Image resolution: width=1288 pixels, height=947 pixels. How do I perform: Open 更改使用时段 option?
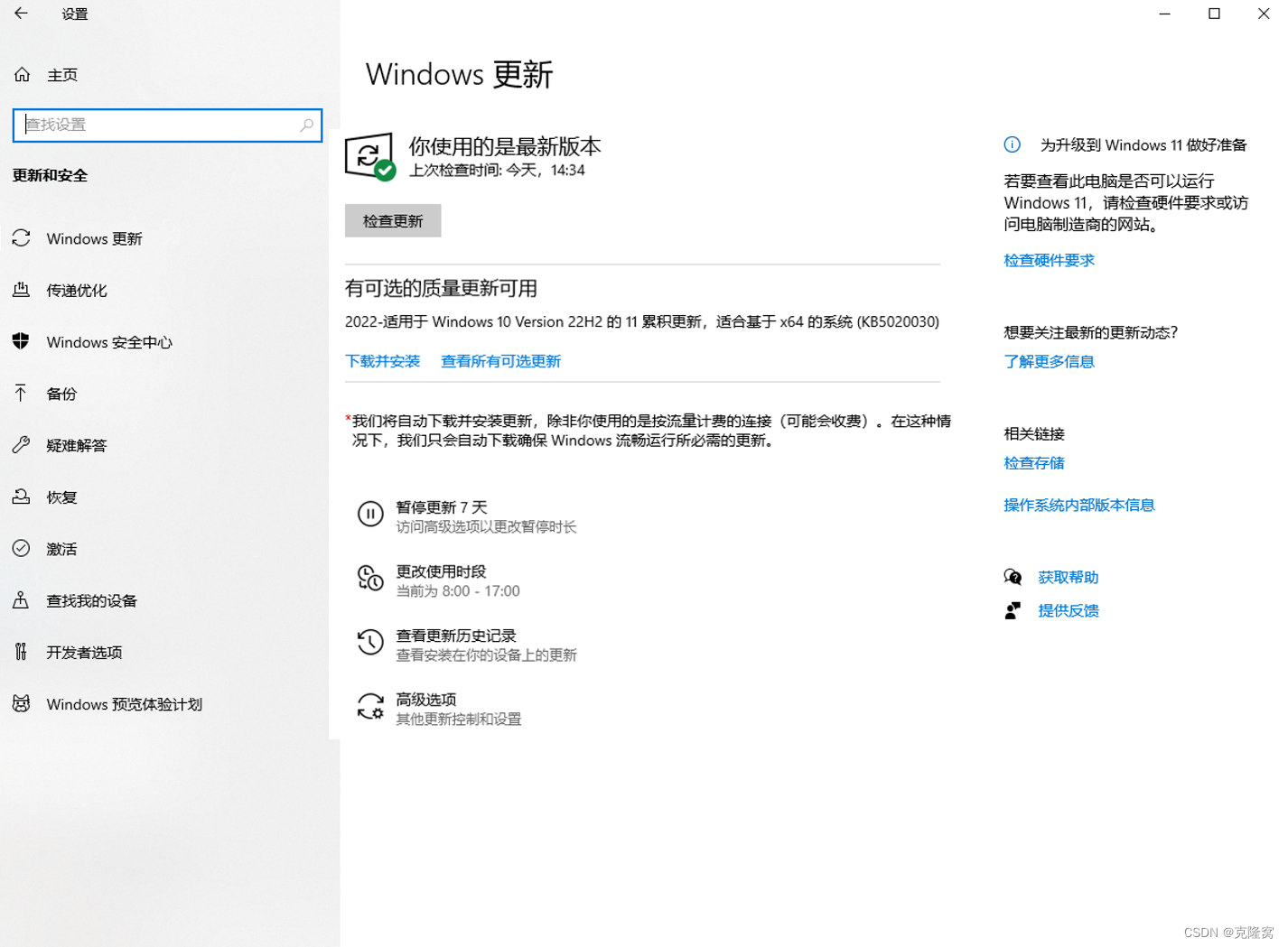point(439,580)
